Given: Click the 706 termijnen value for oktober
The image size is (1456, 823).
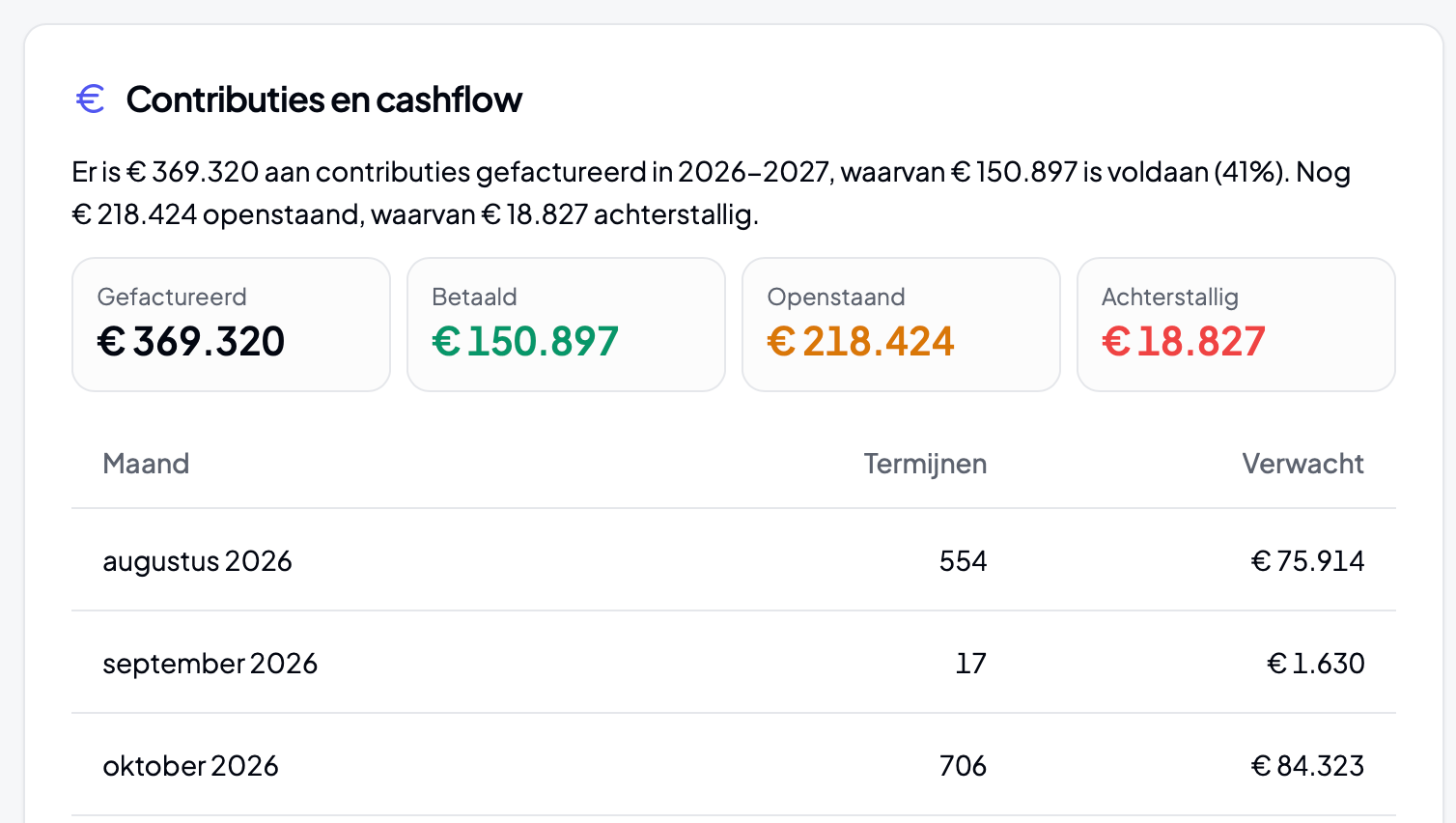Looking at the screenshot, I should pos(963,766).
